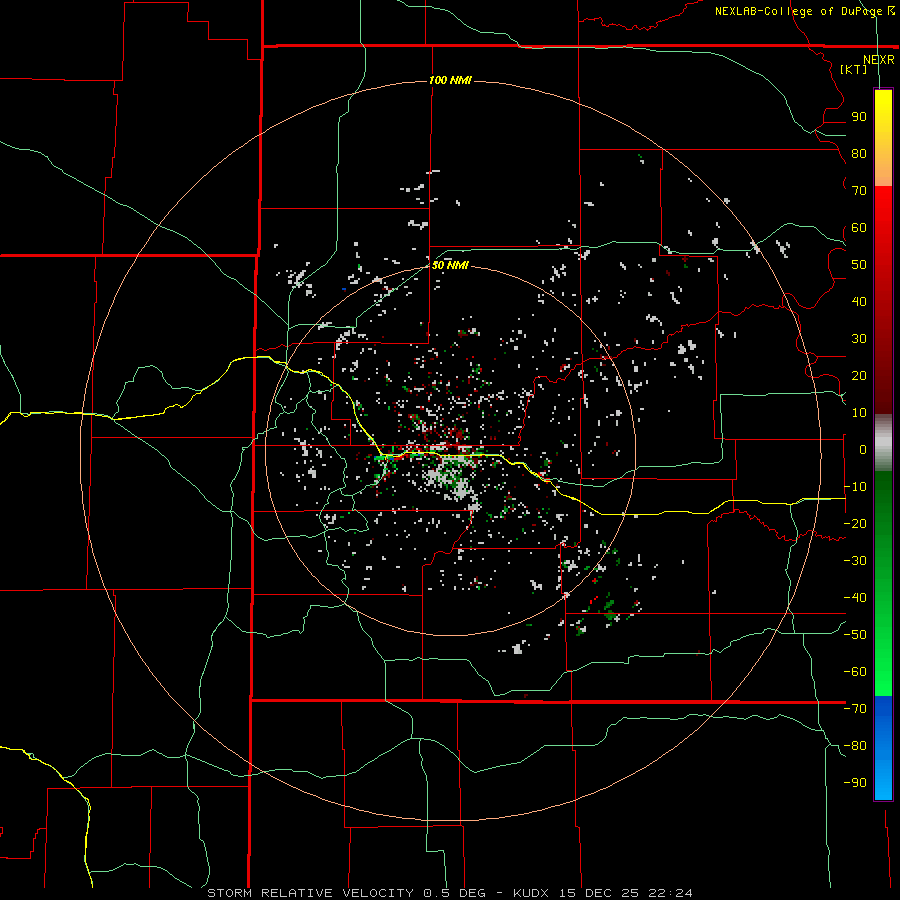
Task: Click the NEXR label above color scale
Action: tap(878, 60)
